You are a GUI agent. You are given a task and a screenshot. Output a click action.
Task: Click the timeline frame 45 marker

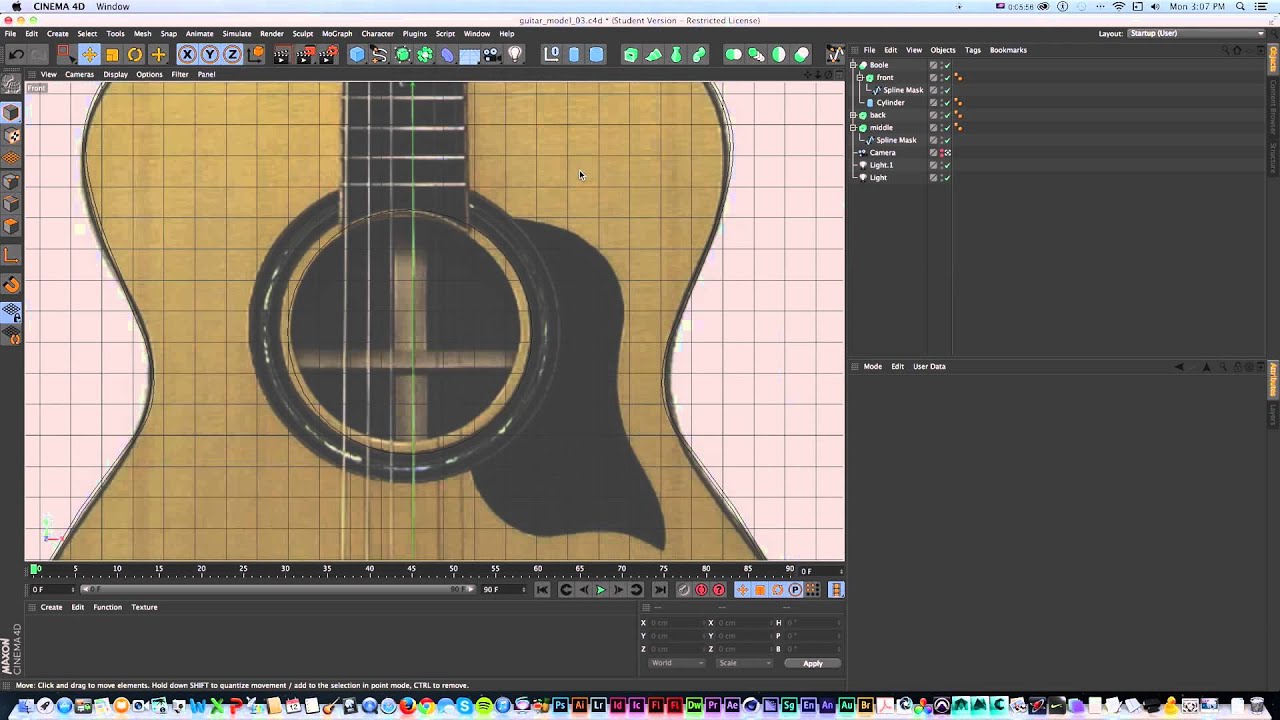coord(411,569)
